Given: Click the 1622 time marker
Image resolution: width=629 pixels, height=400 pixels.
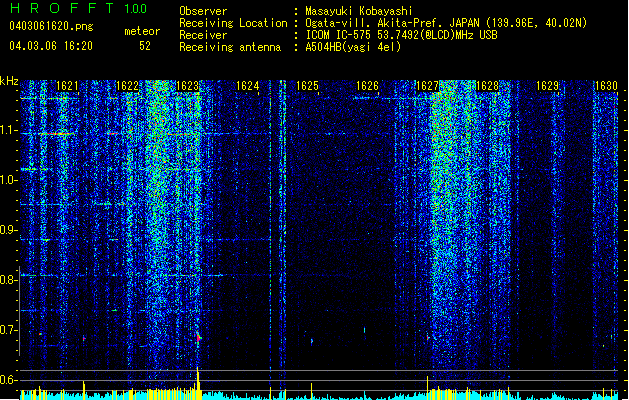Looking at the screenshot, I should pos(127,86).
